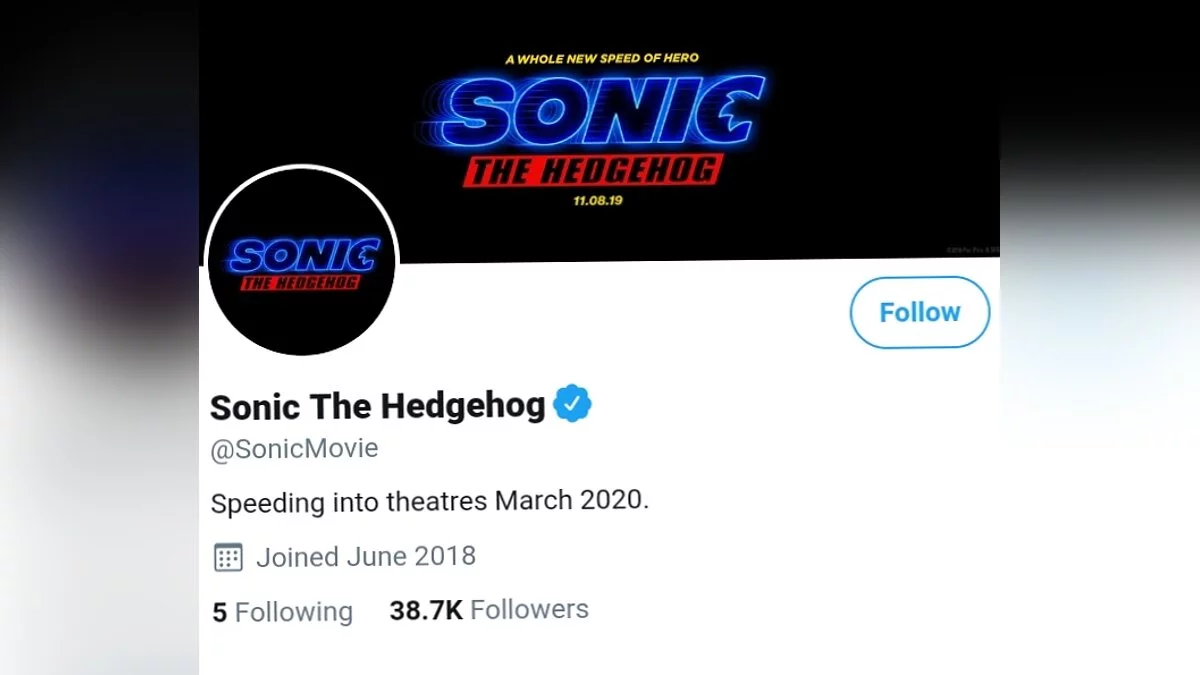Open the circular Sonic profile picture

pos(301,262)
